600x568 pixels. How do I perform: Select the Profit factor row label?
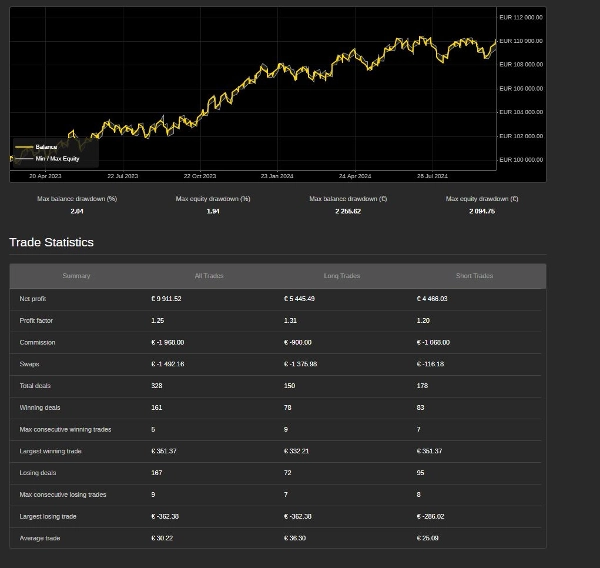36,321
